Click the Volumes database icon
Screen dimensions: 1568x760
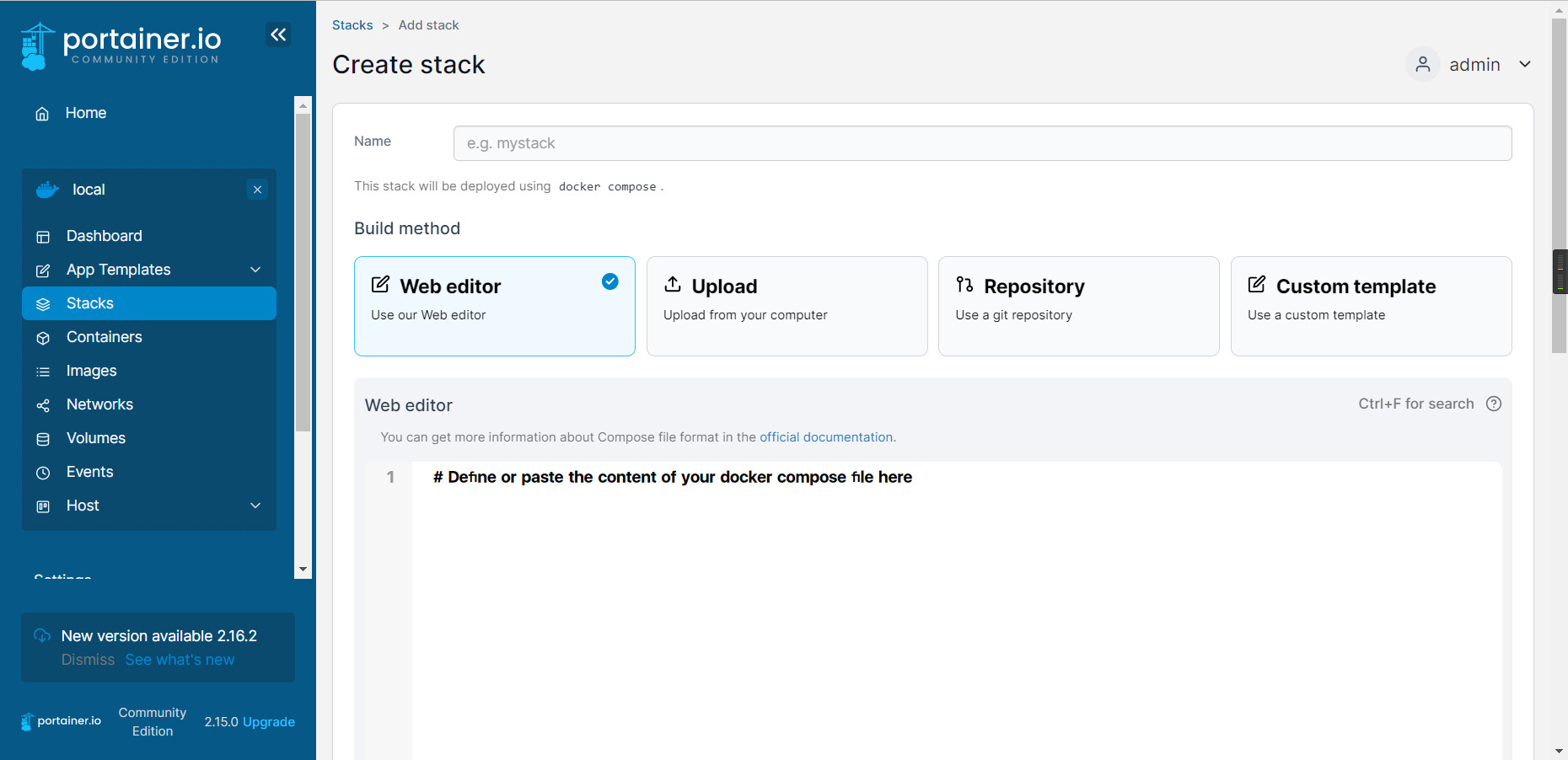pyautogui.click(x=43, y=439)
